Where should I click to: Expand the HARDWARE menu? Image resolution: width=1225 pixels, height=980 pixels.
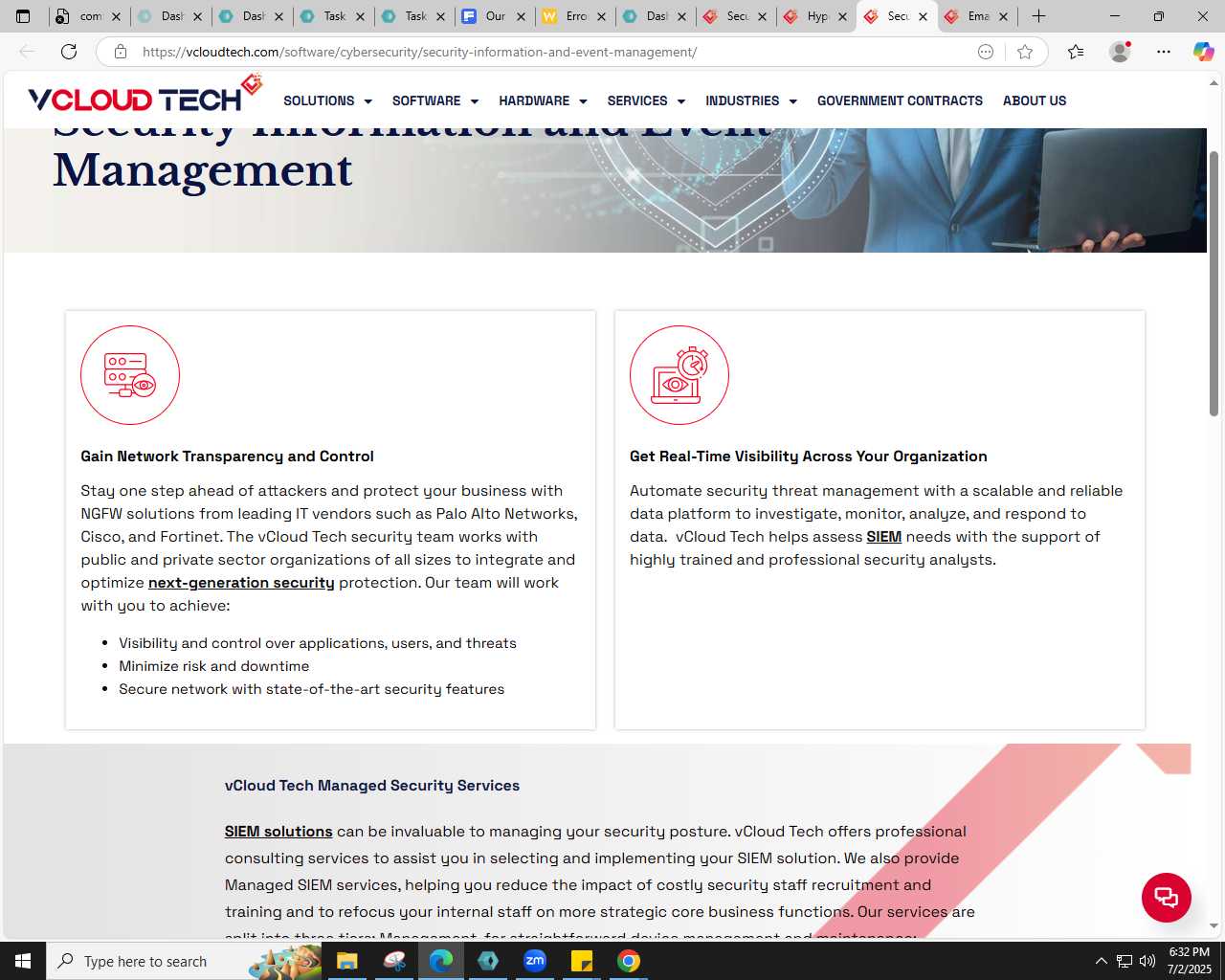(543, 100)
